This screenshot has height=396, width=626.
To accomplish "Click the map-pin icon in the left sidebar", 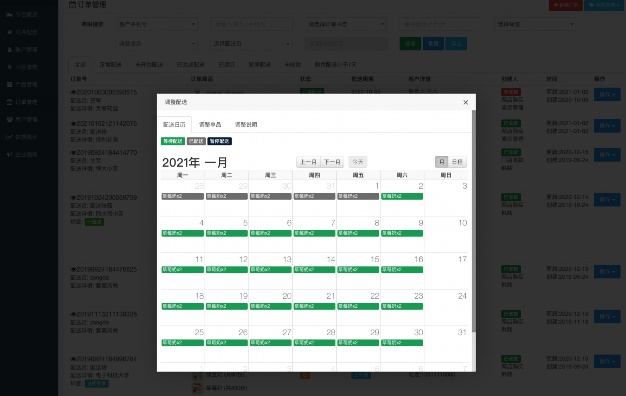I will (10, 67).
